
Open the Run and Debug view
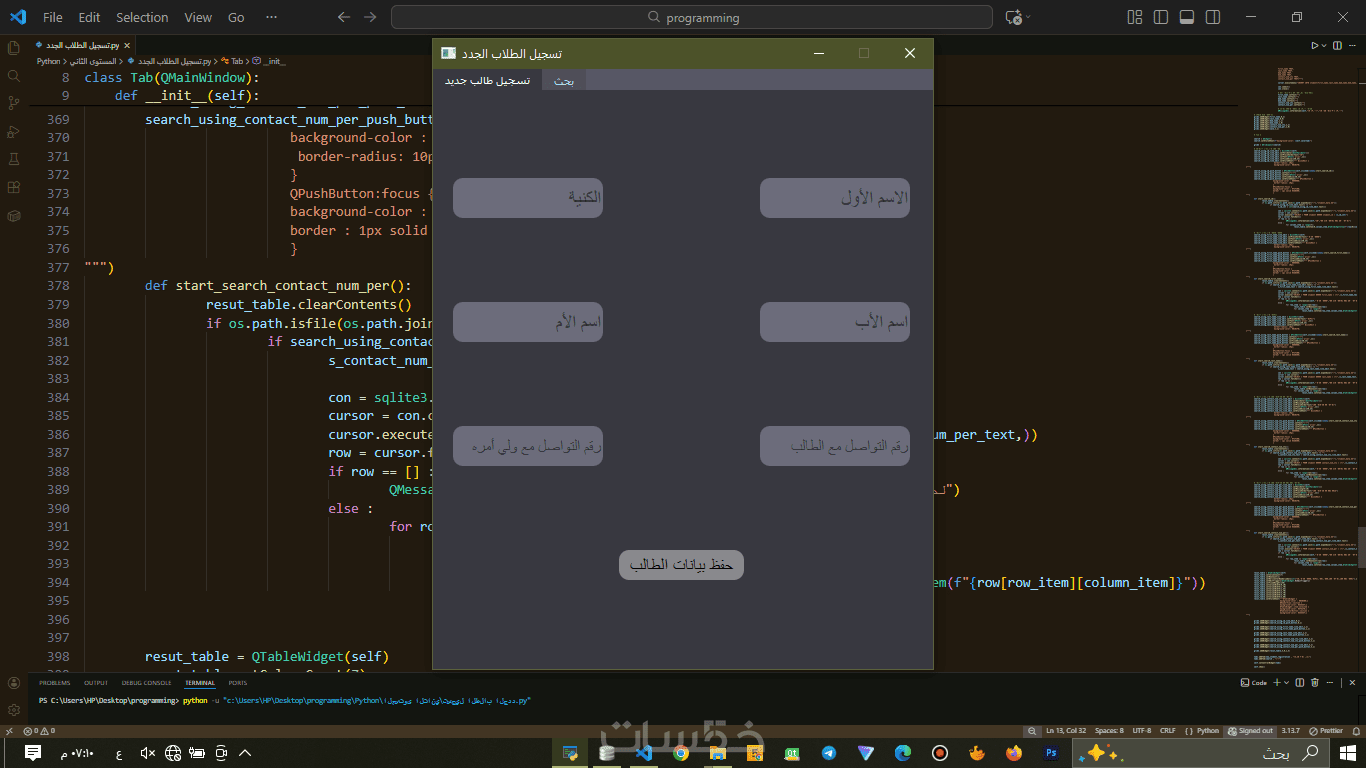[14, 131]
